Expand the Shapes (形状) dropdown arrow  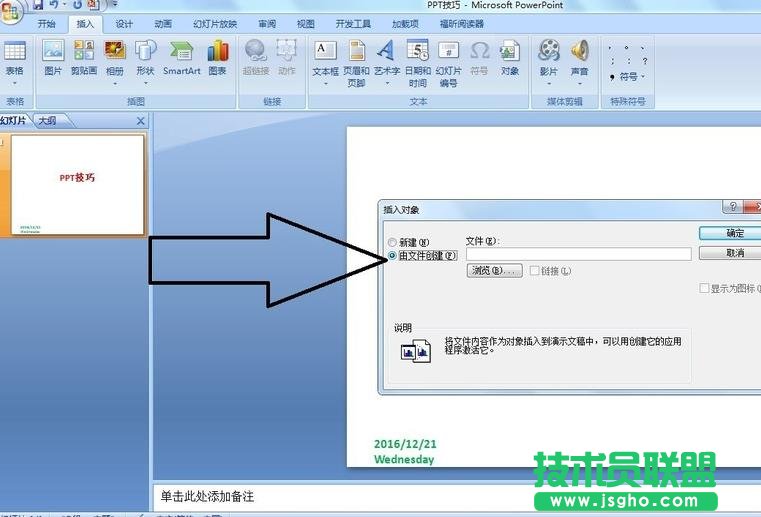click(145, 83)
